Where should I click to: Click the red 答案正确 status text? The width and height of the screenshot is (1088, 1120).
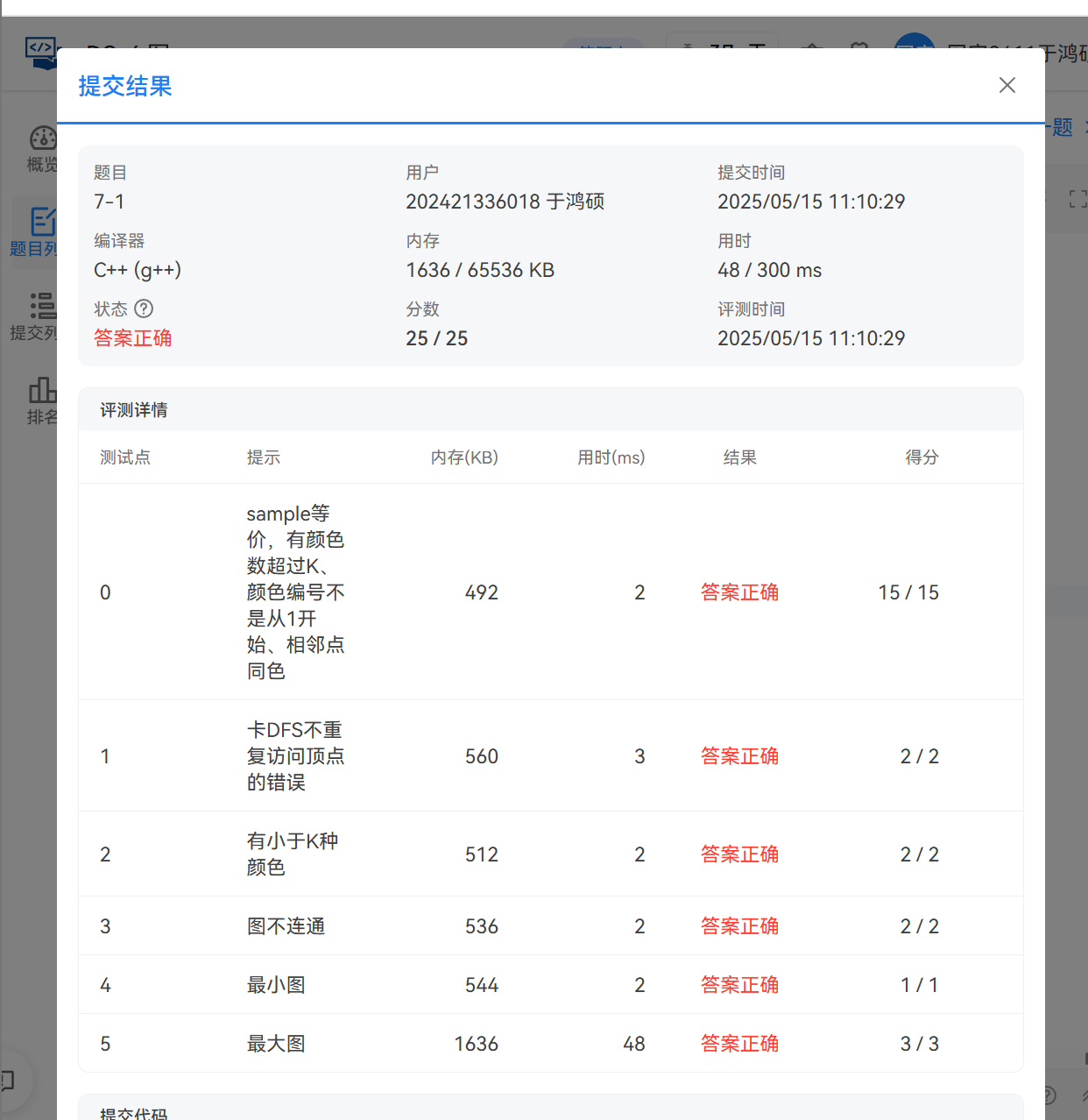click(x=133, y=338)
